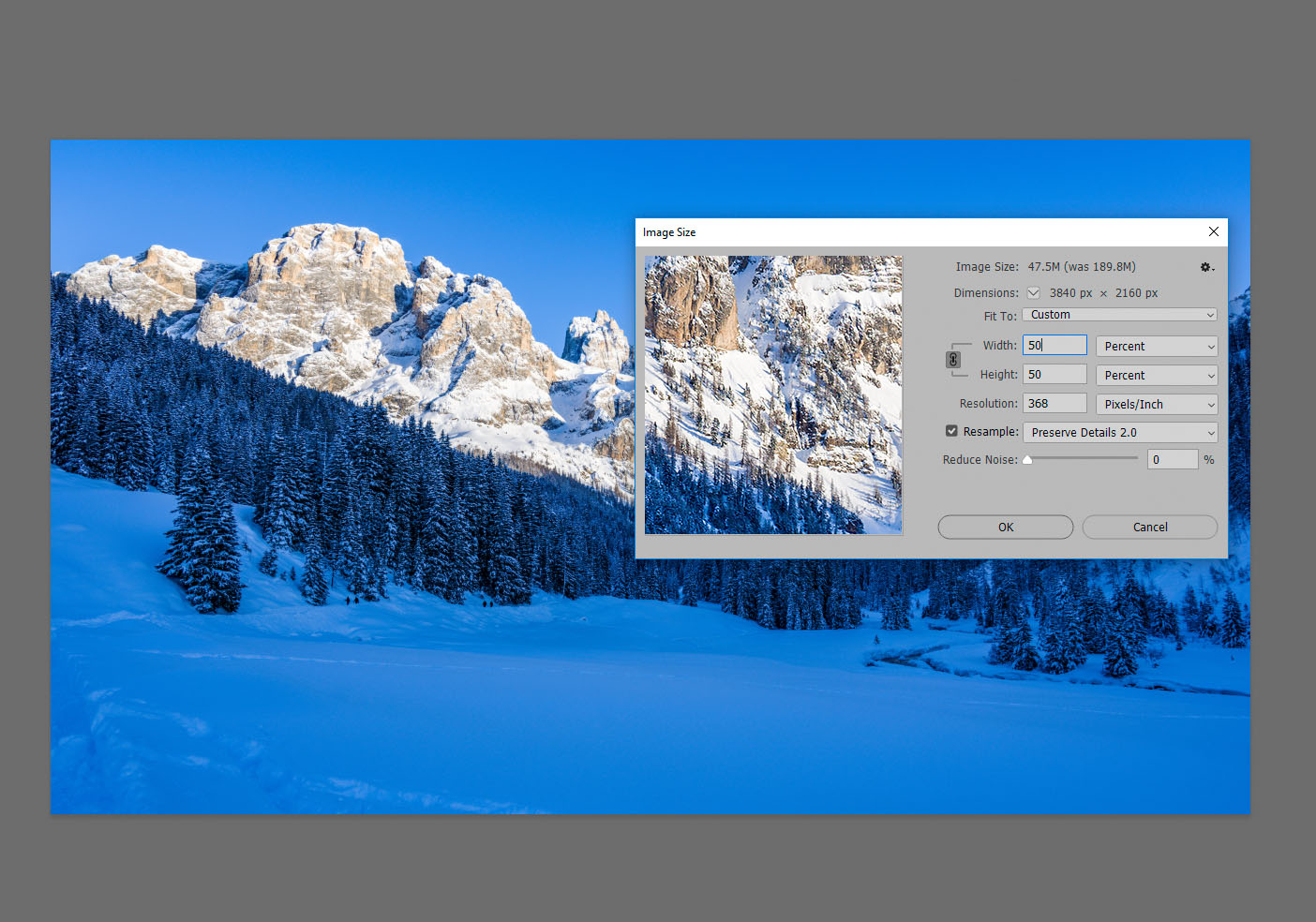Open the Width unit Percent dropdown
The image size is (1316, 922).
coord(1157,346)
